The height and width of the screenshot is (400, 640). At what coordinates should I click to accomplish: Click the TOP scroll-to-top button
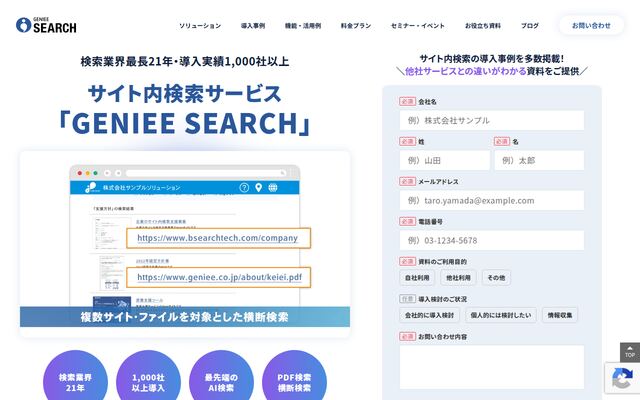(630, 352)
